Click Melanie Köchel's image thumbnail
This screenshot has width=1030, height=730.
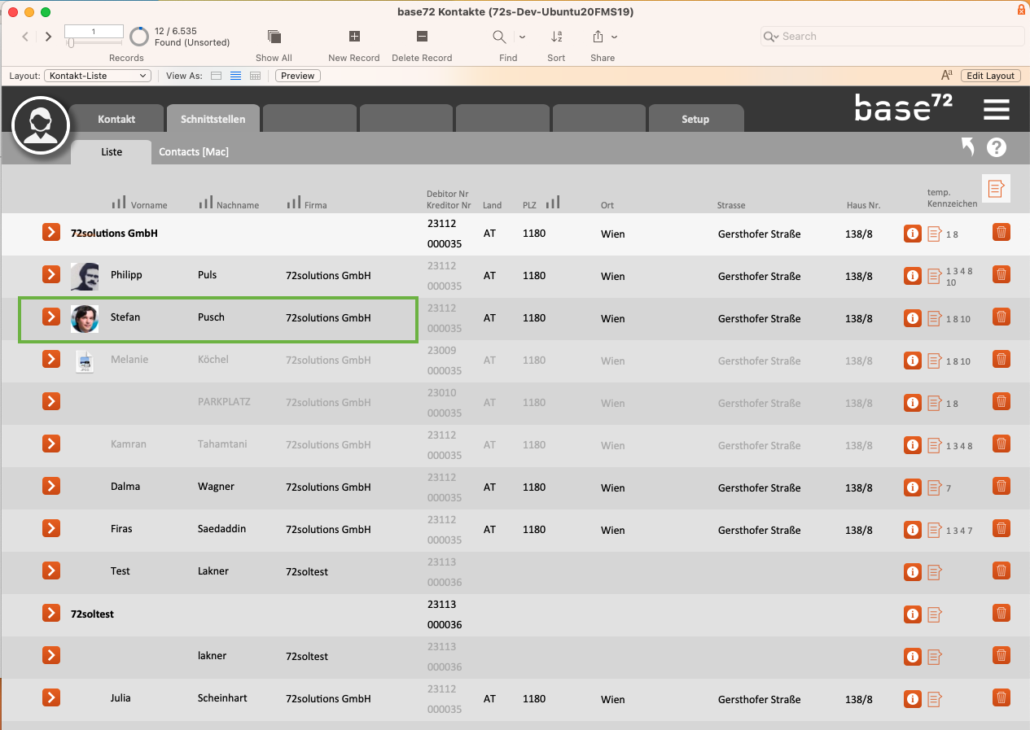85,361
